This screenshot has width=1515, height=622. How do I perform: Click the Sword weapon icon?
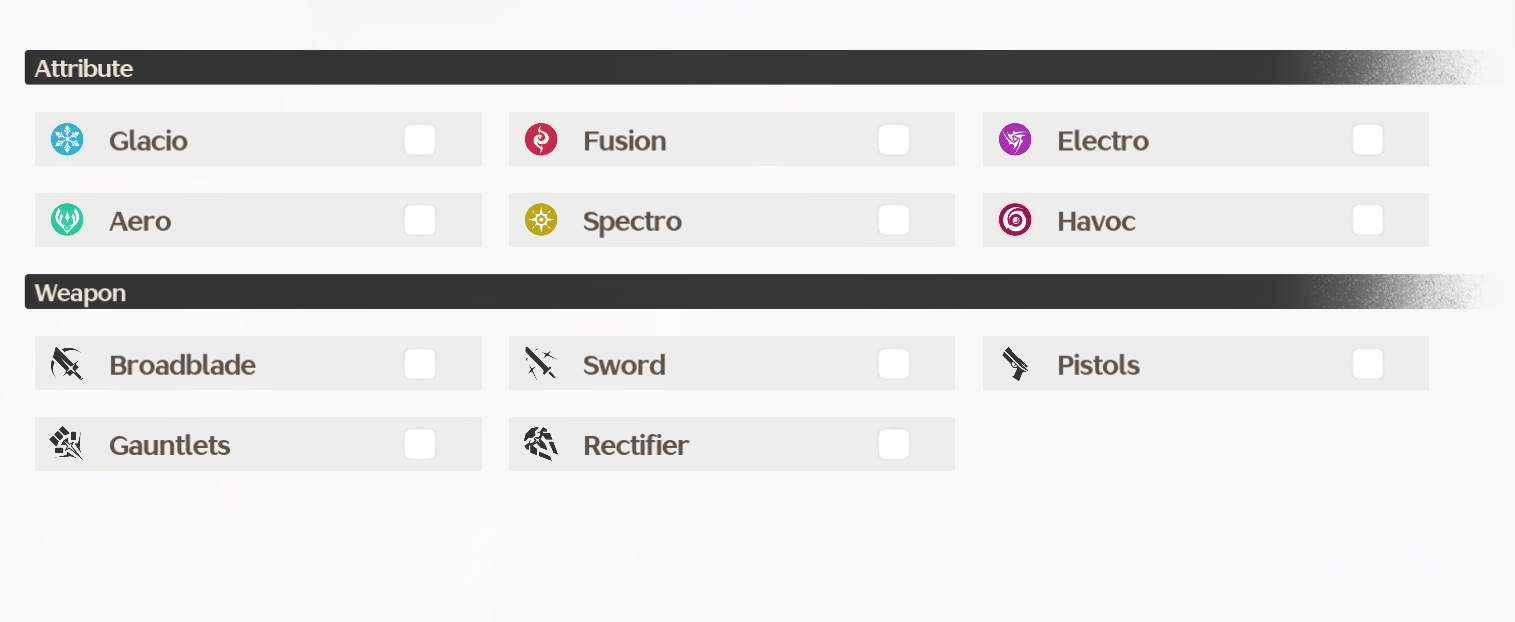[x=541, y=364]
